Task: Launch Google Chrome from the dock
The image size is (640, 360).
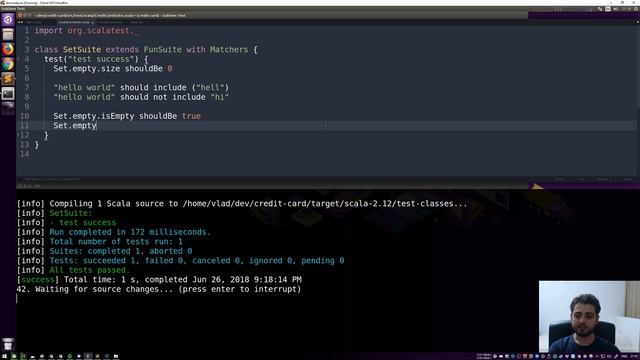Action: [8, 64]
